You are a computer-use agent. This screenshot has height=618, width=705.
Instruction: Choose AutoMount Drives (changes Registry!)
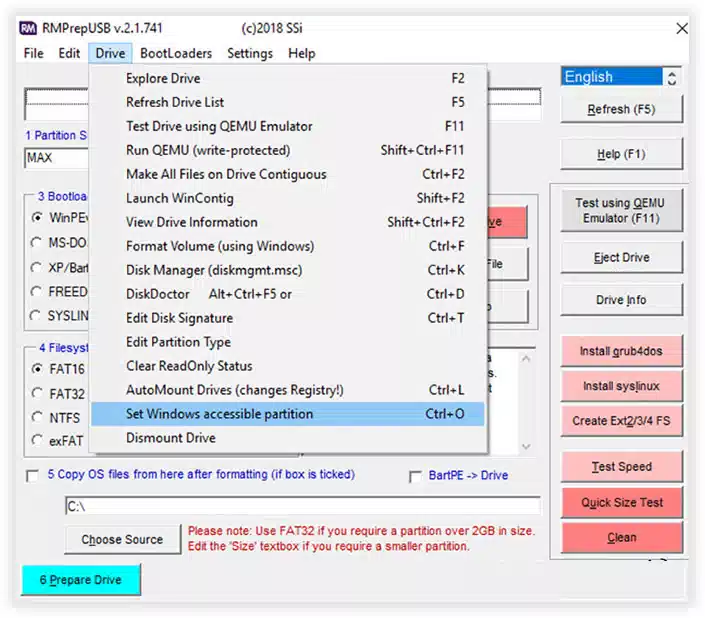288,390
